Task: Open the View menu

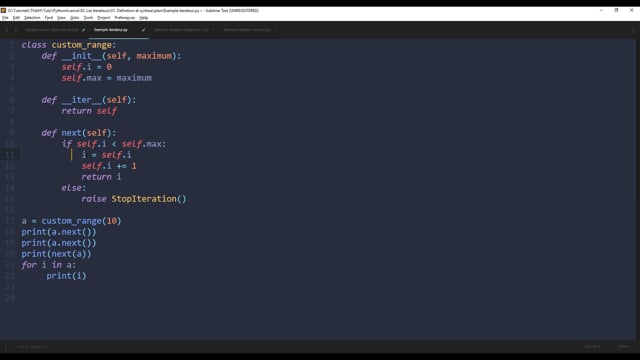Action: click(x=61, y=18)
